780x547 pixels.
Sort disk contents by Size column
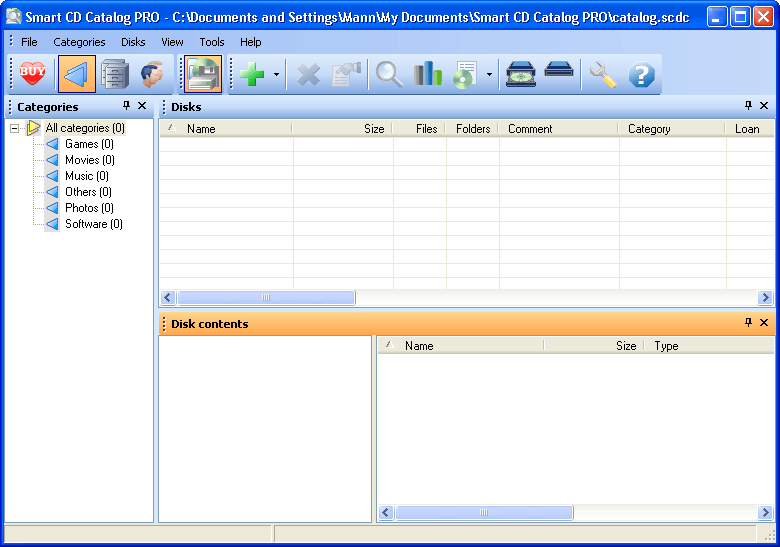tap(594, 346)
